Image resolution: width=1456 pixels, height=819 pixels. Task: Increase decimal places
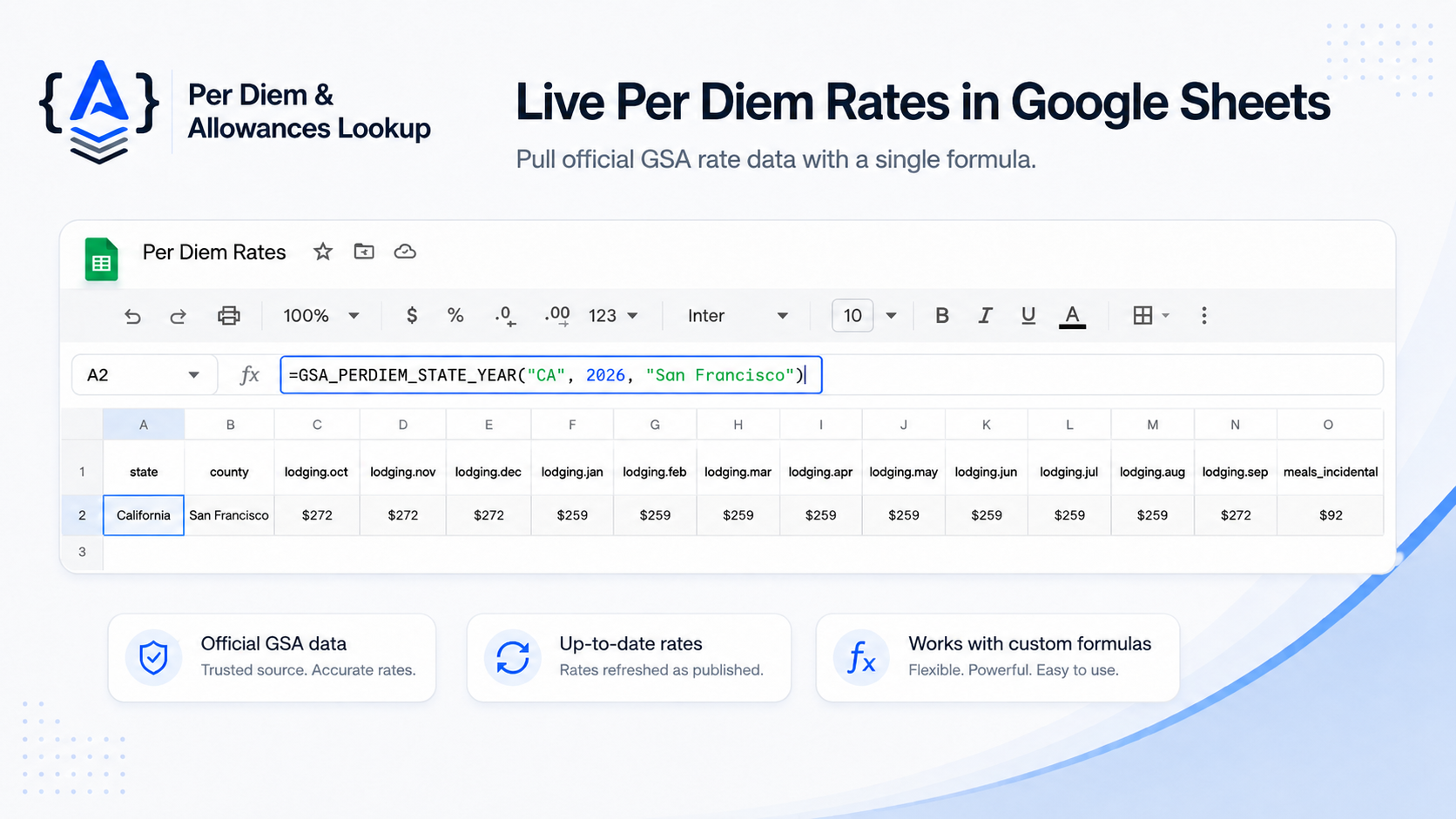click(557, 316)
